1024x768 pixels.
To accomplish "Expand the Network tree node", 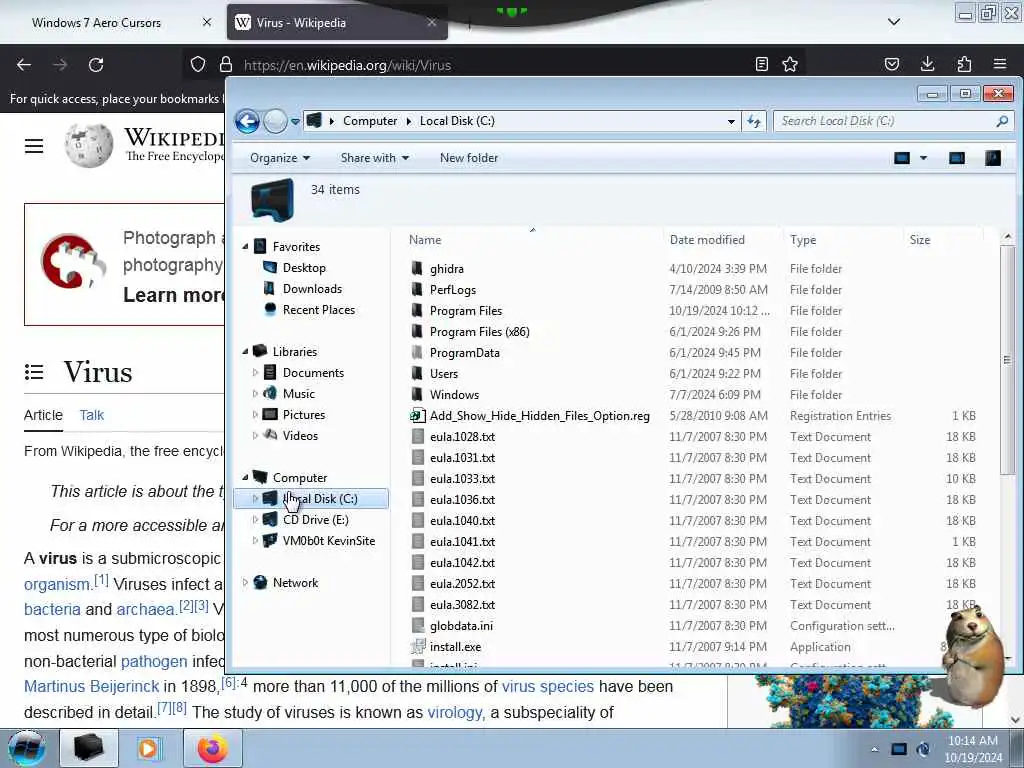I will point(246,583).
